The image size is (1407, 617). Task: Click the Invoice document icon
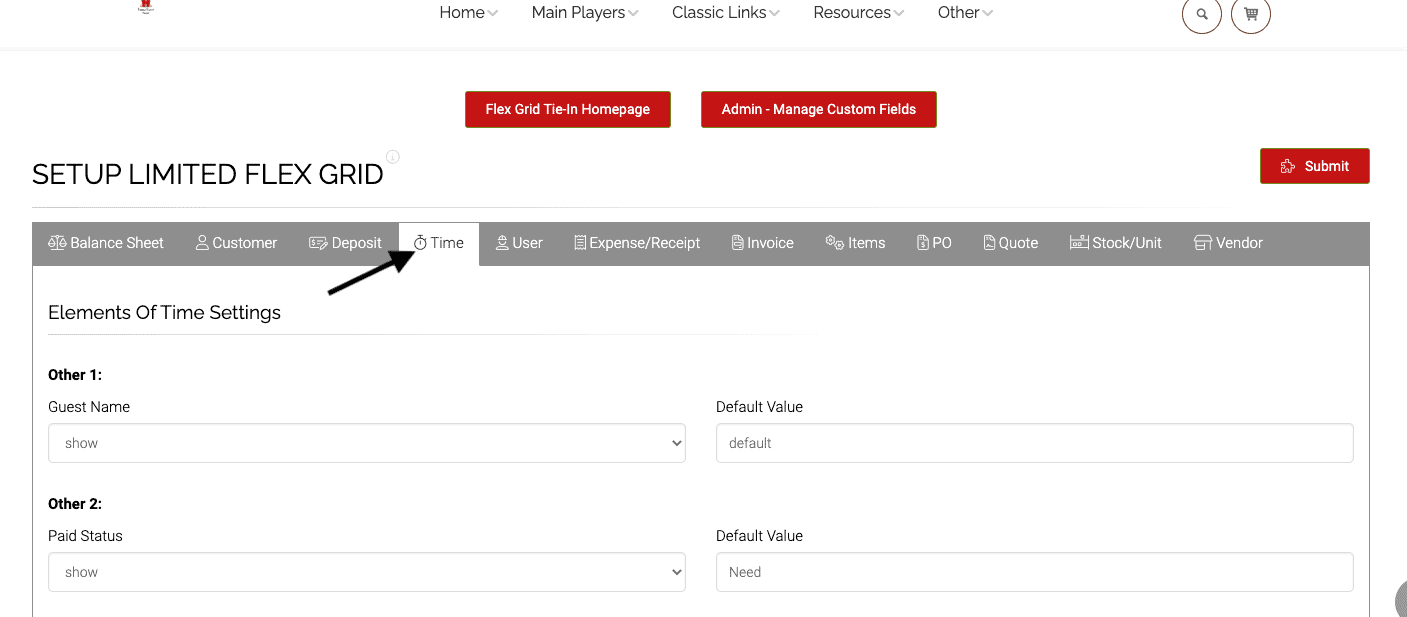click(x=737, y=243)
